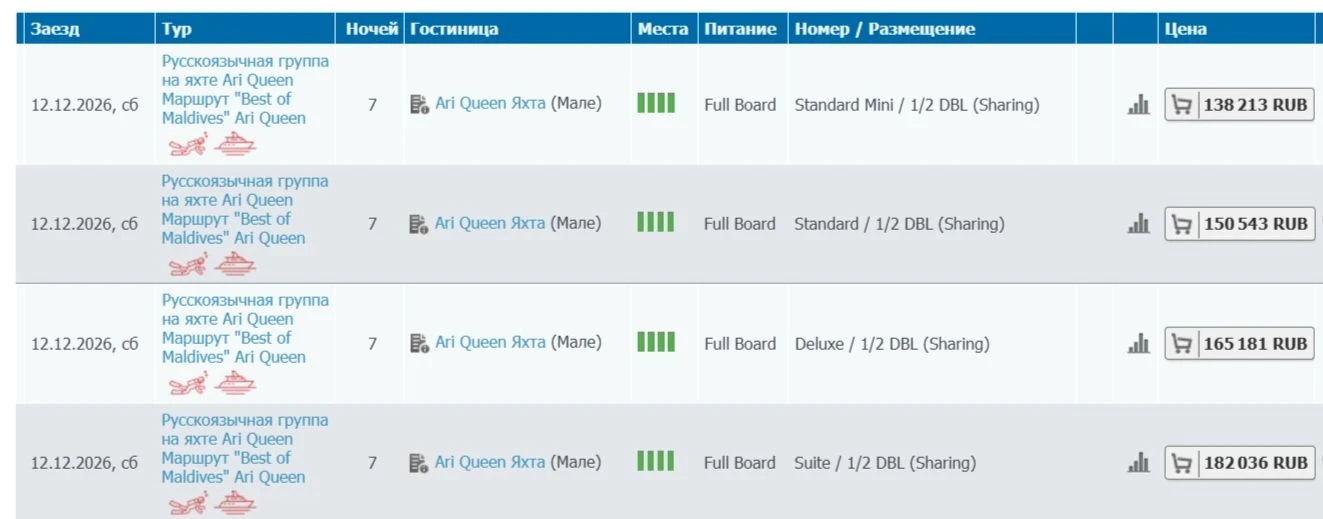1323x519 pixels.
Task: Click green availability bars in Standard Mini row
Action: point(656,102)
